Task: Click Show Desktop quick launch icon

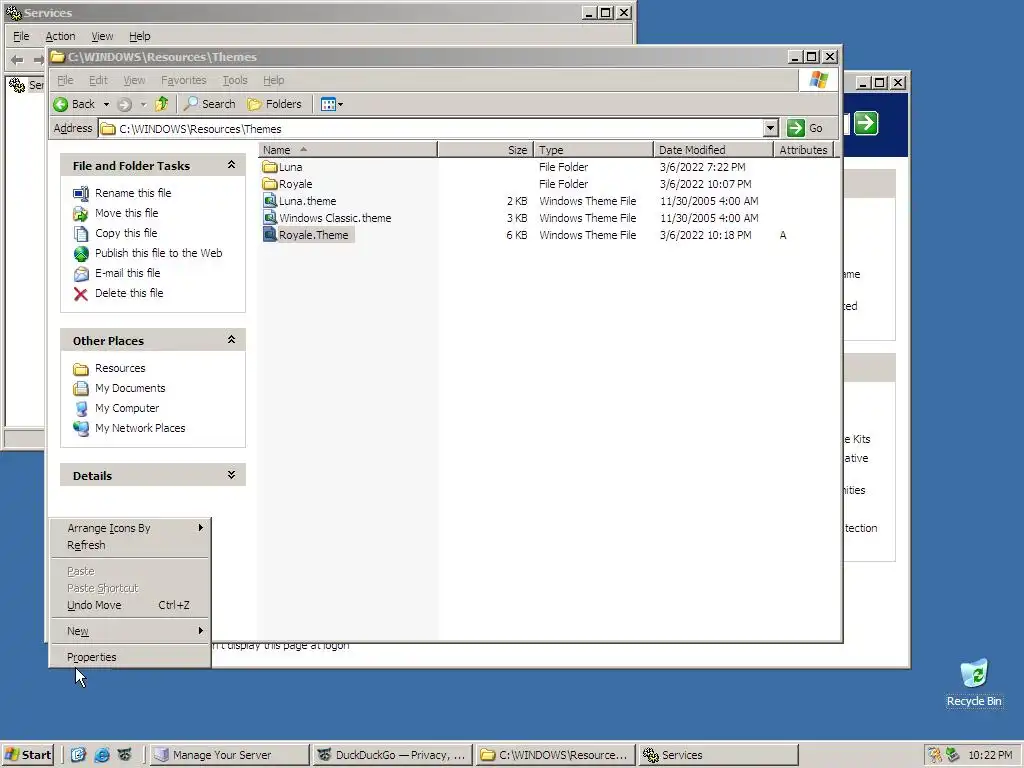Action: point(78,755)
